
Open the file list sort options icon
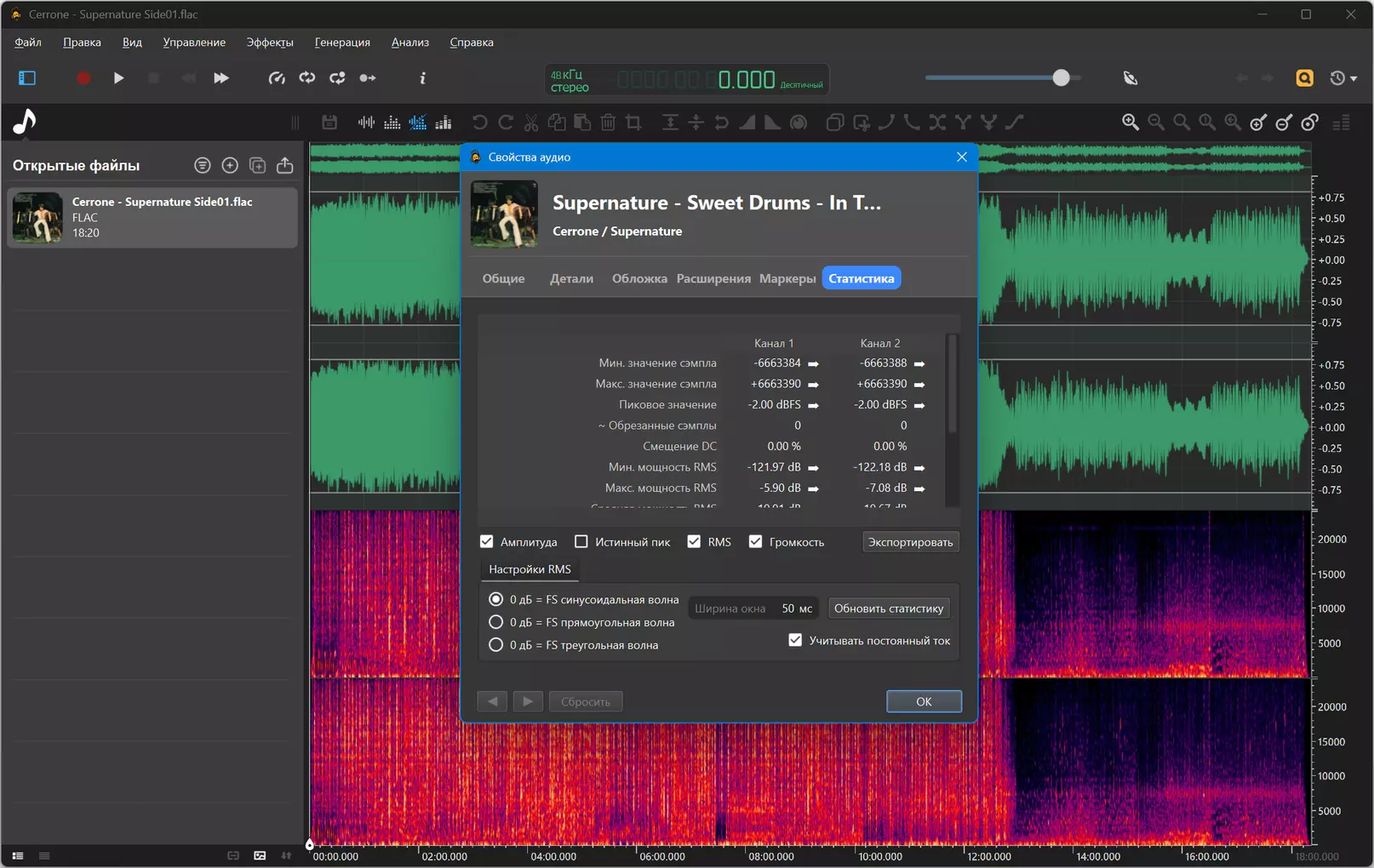tap(203, 165)
